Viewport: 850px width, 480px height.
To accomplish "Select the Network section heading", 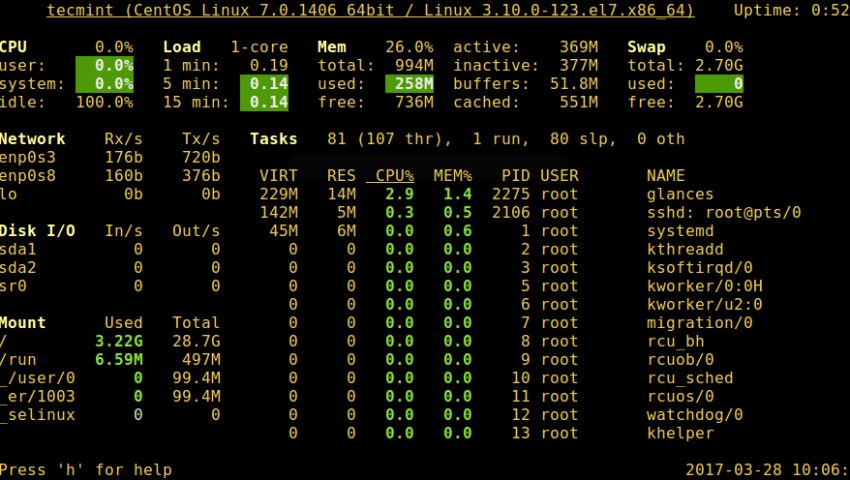I will 32,139.
